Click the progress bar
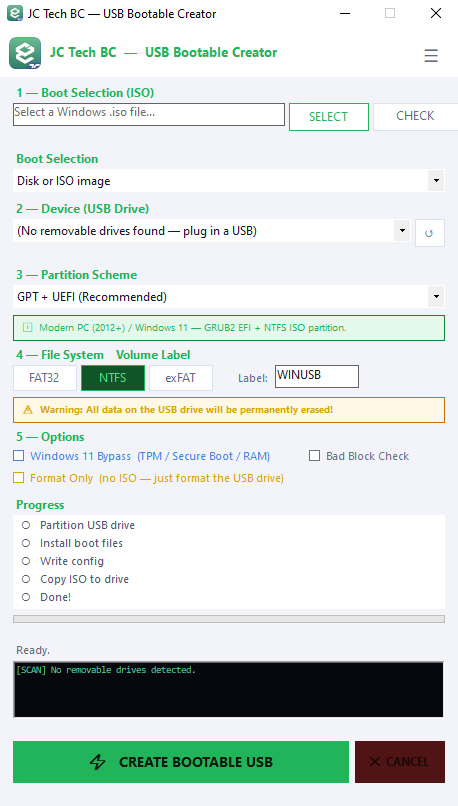The width and height of the screenshot is (458, 806). [229, 619]
